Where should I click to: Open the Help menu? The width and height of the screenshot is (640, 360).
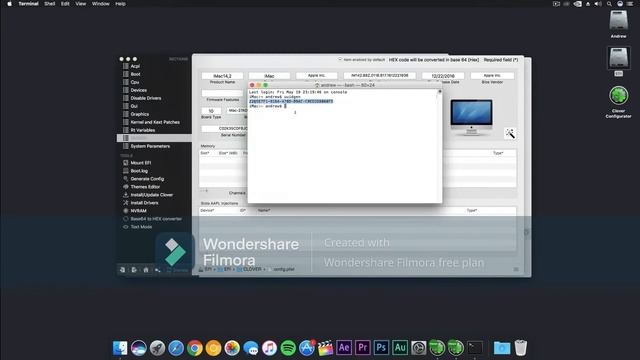click(x=120, y=4)
